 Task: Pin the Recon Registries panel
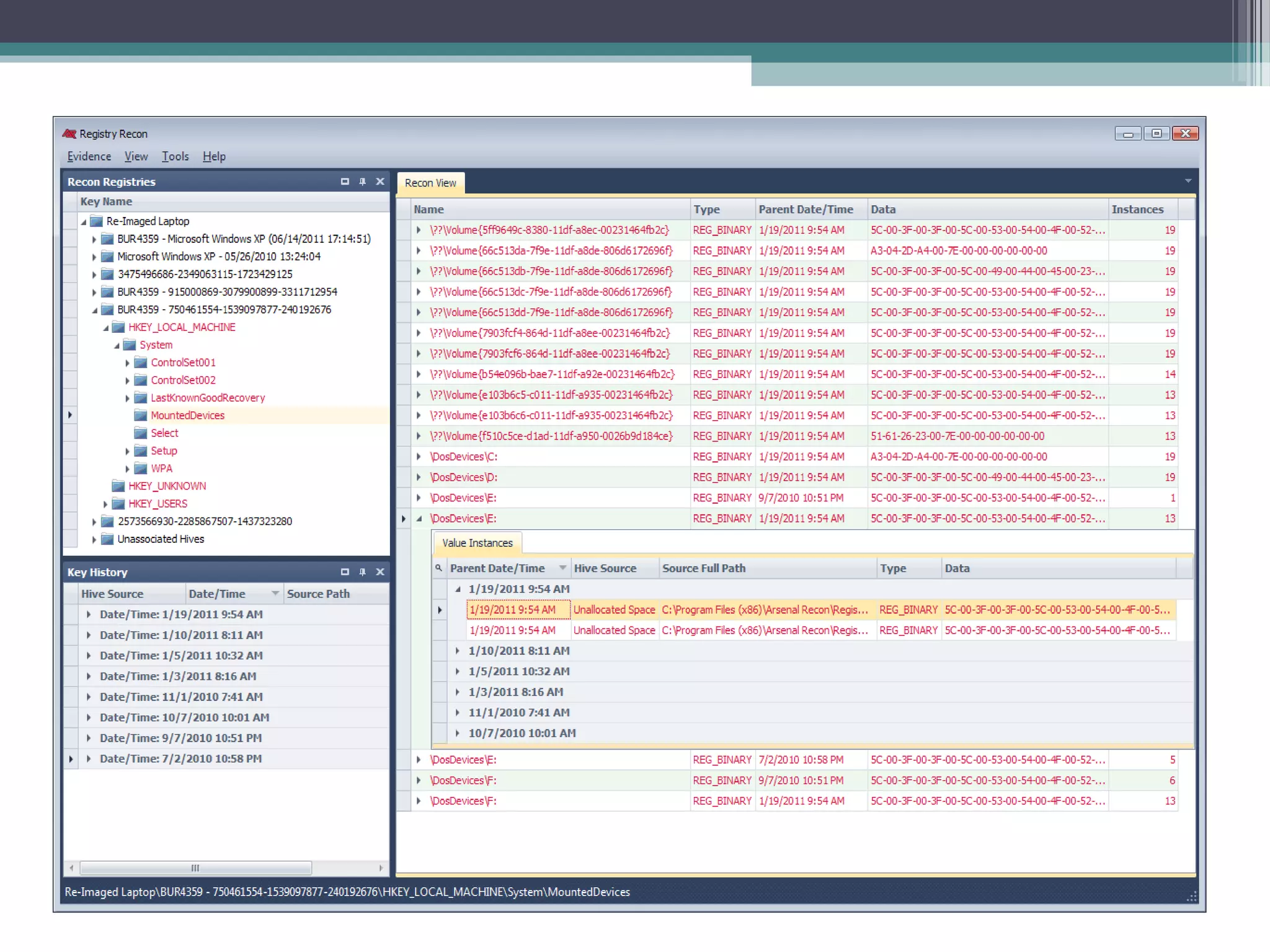363,182
